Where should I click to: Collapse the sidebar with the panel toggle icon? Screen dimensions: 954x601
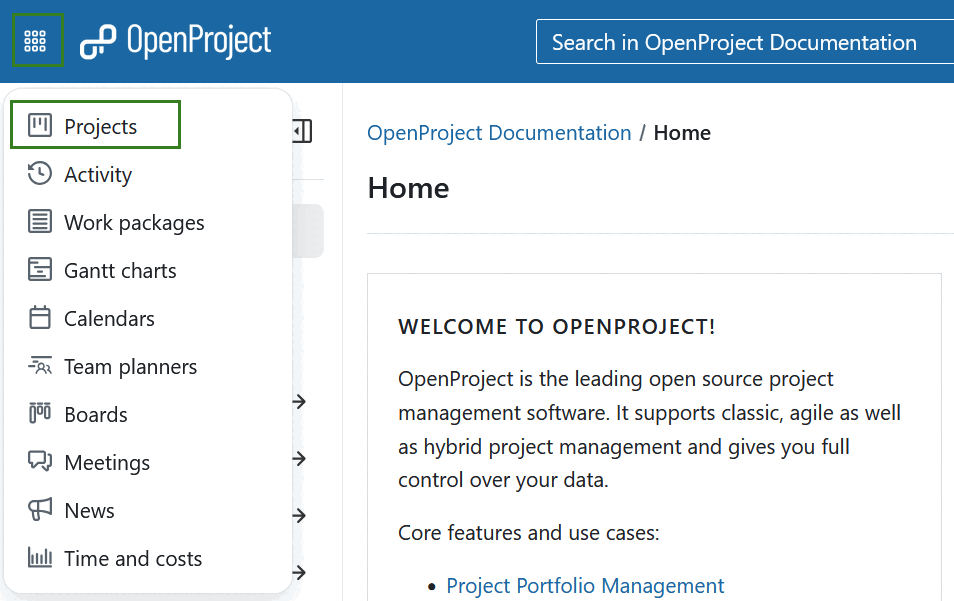pos(303,131)
